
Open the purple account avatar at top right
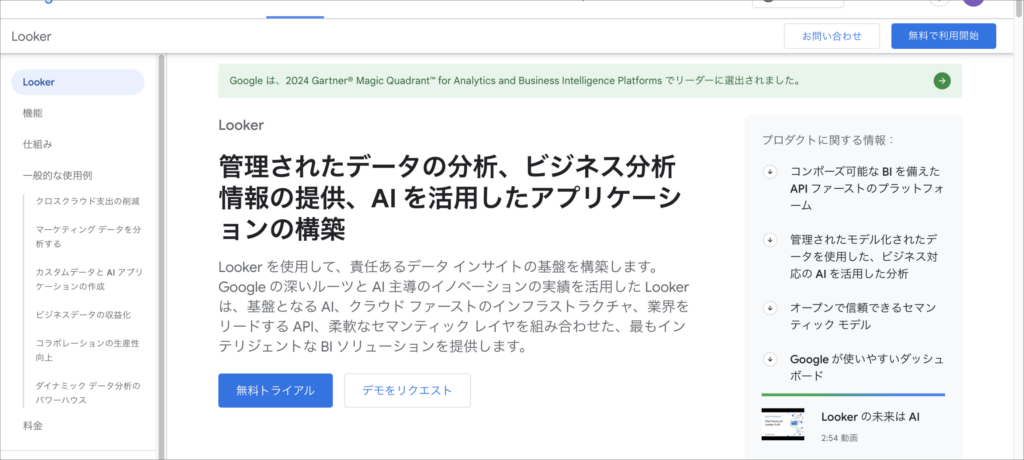point(973,3)
